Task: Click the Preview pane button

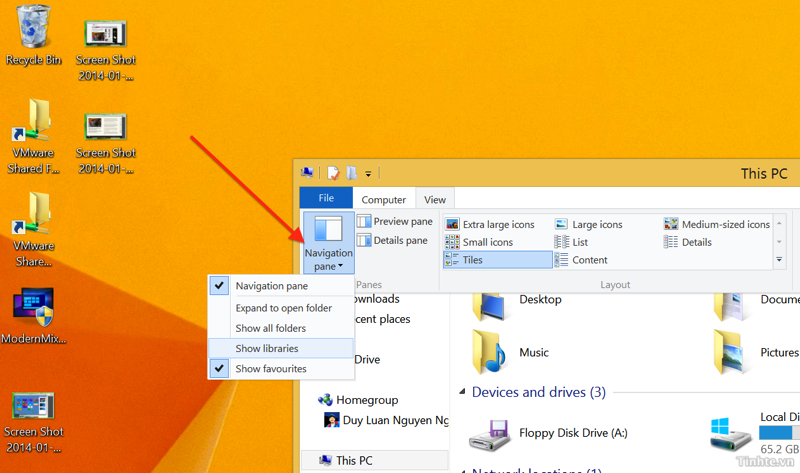Action: (x=394, y=221)
